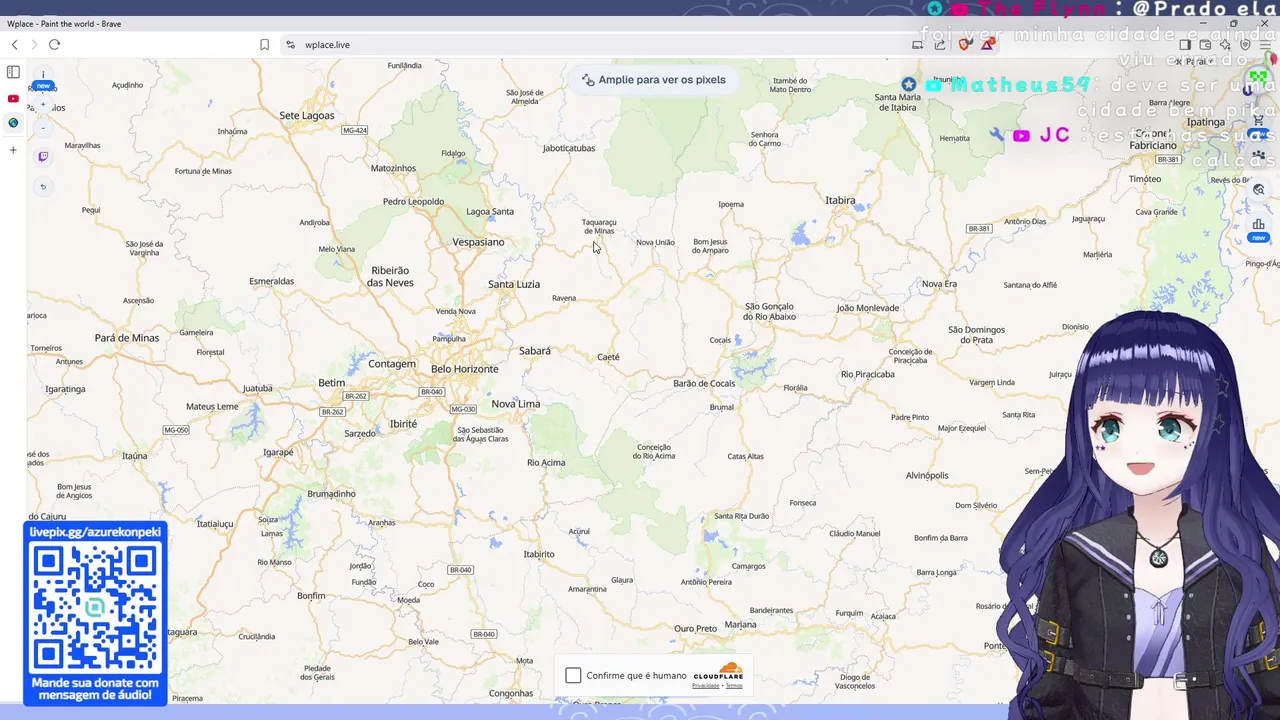Click the Jaboticatubas city label
The image size is (1280, 720).
click(x=569, y=148)
